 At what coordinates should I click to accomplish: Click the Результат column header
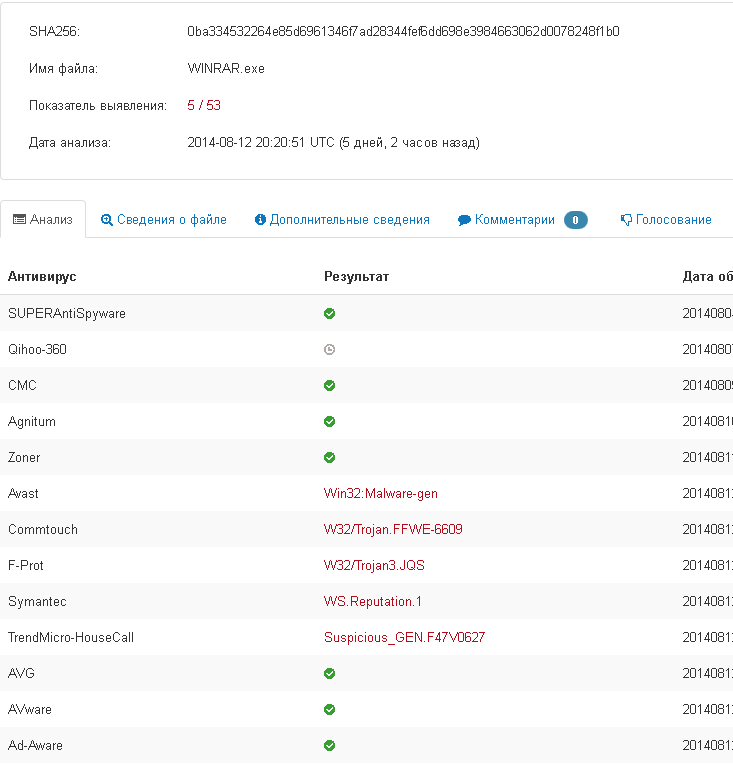coord(356,276)
